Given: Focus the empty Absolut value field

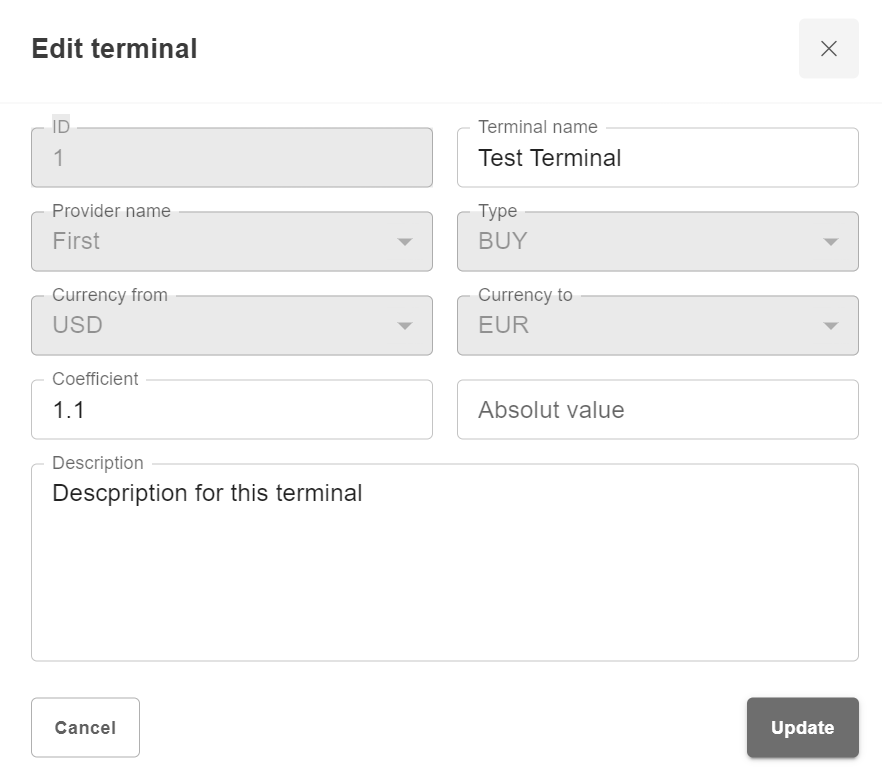Looking at the screenshot, I should coord(657,410).
